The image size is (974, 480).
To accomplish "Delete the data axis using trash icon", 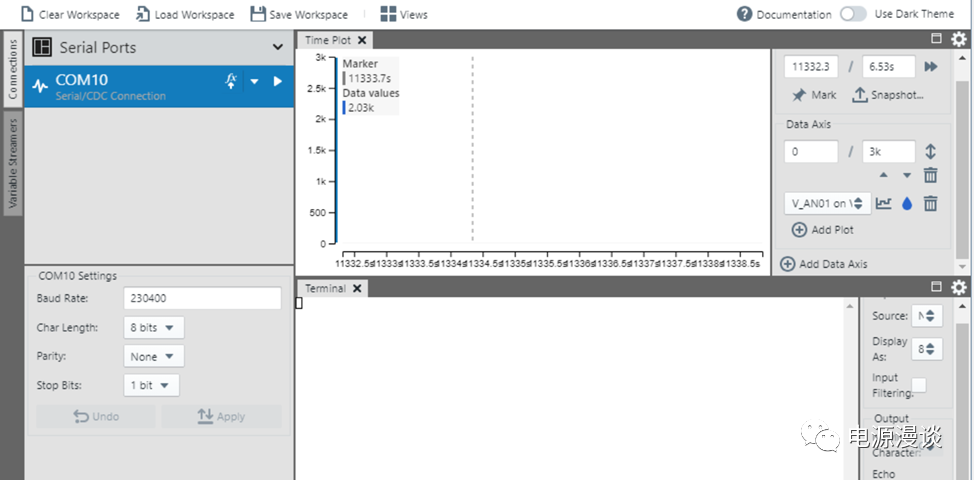I will coord(930,176).
